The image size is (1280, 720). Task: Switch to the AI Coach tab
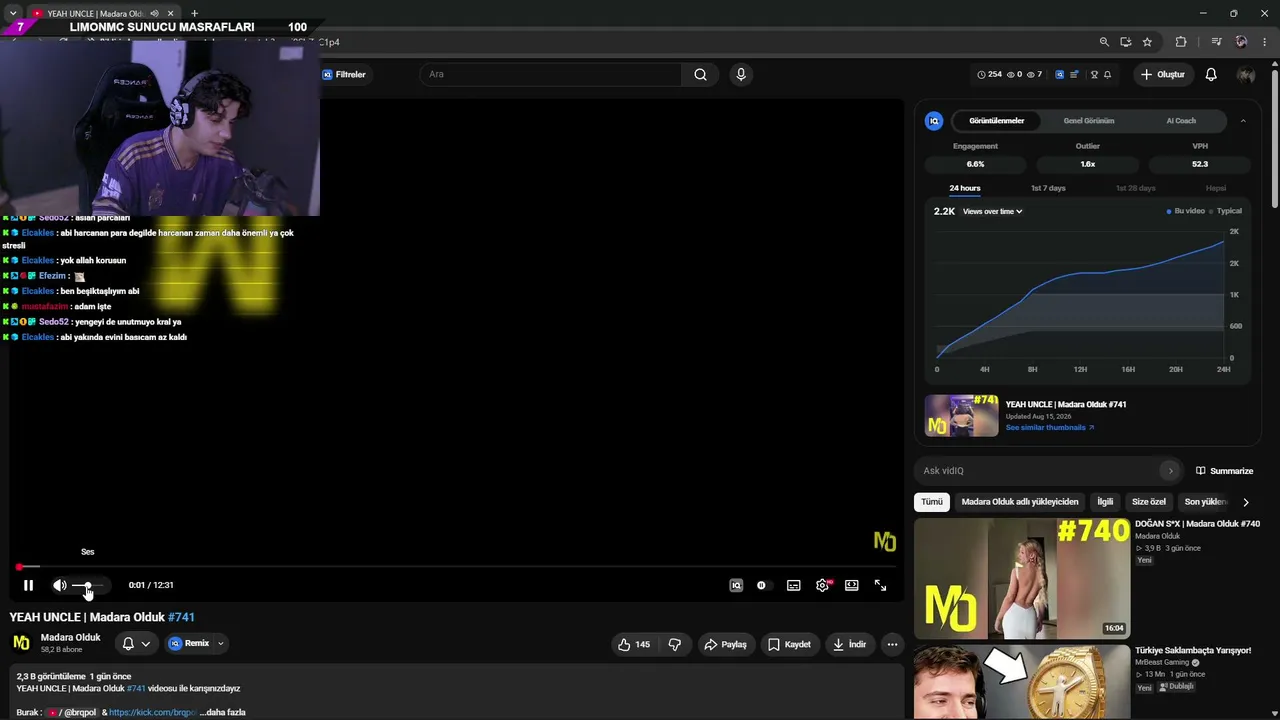coord(1181,121)
